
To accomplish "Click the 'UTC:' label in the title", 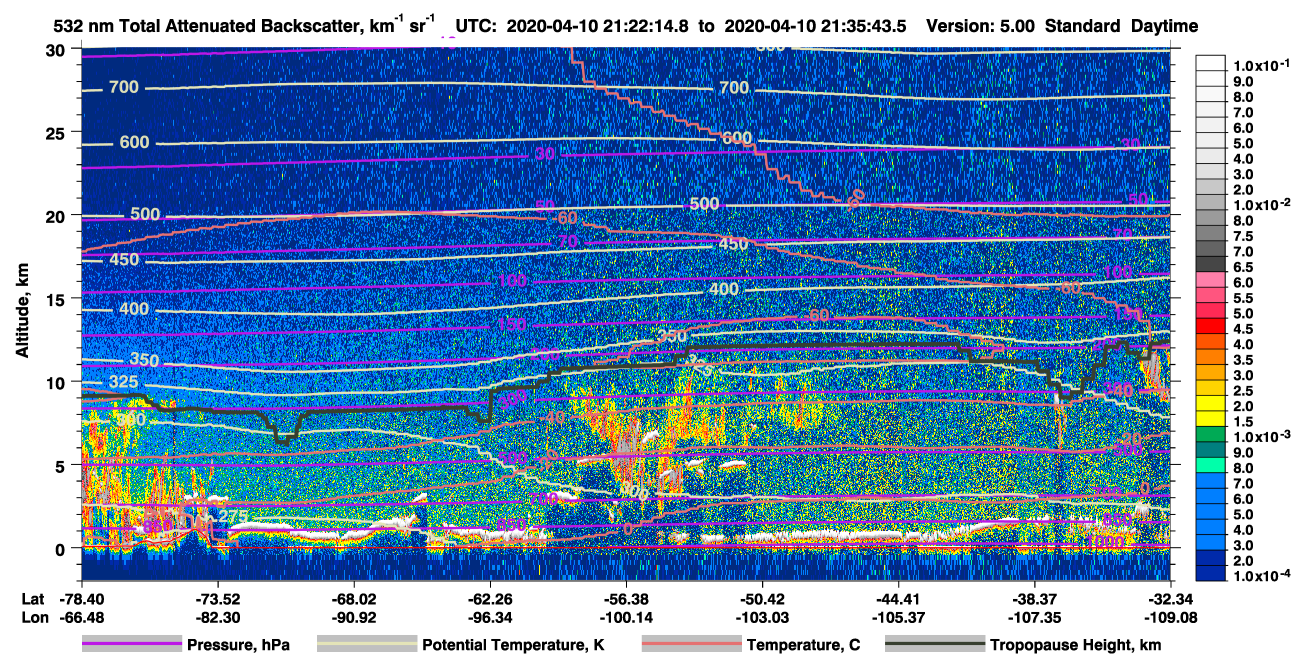I will click(x=477, y=26).
